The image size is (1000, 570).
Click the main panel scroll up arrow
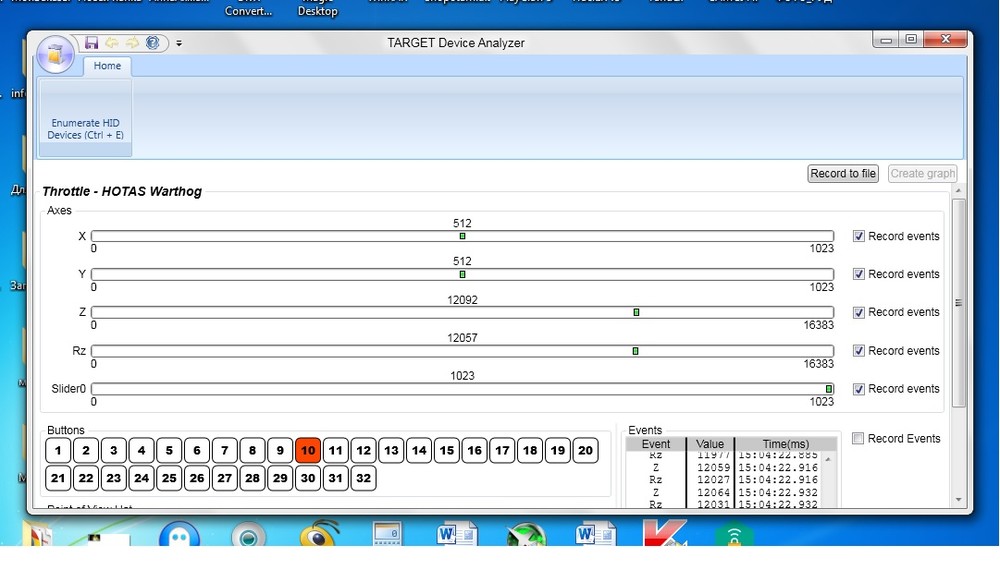pos(958,191)
